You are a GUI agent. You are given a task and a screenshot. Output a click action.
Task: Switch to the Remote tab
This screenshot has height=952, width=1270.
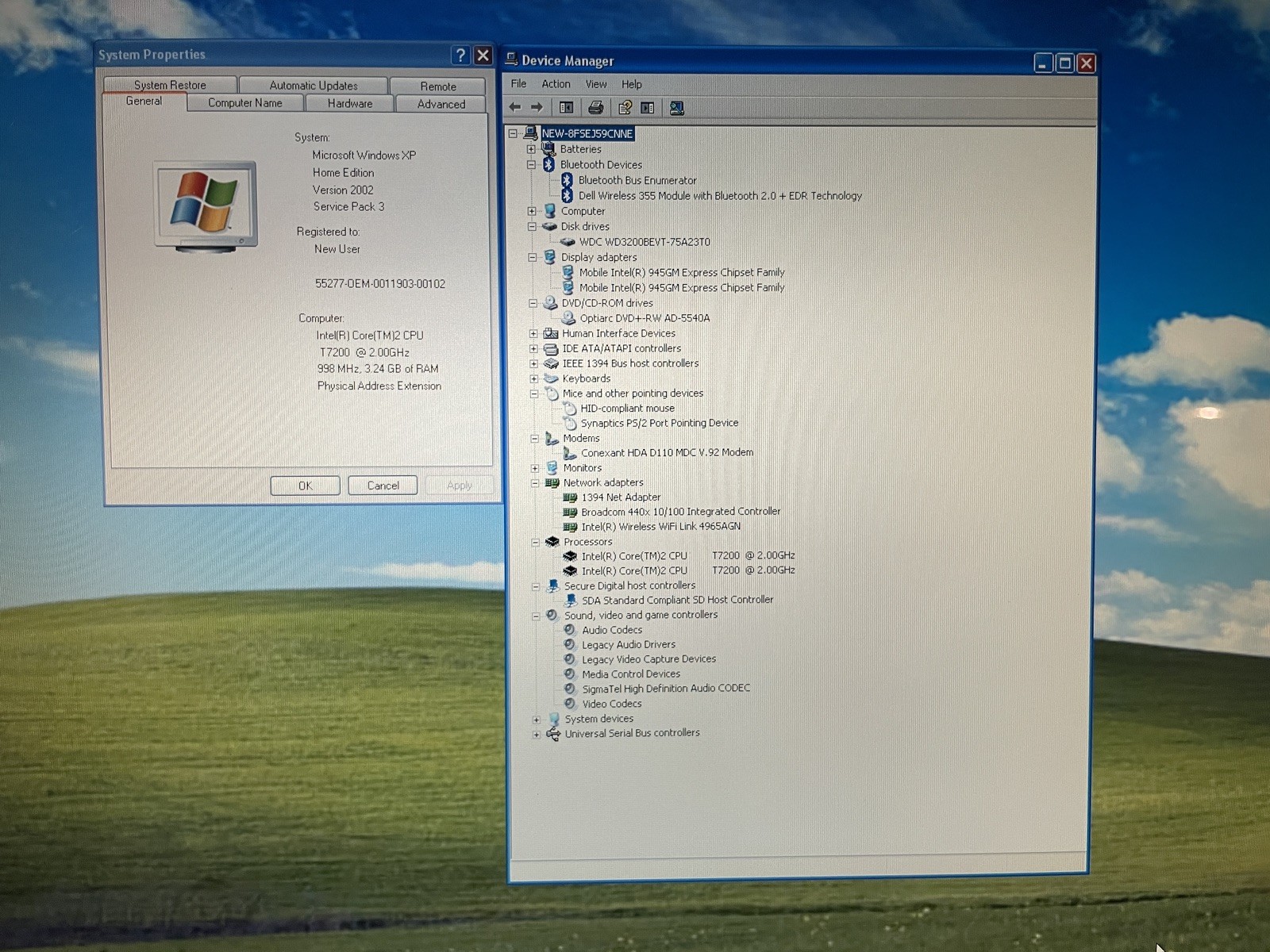tap(438, 86)
